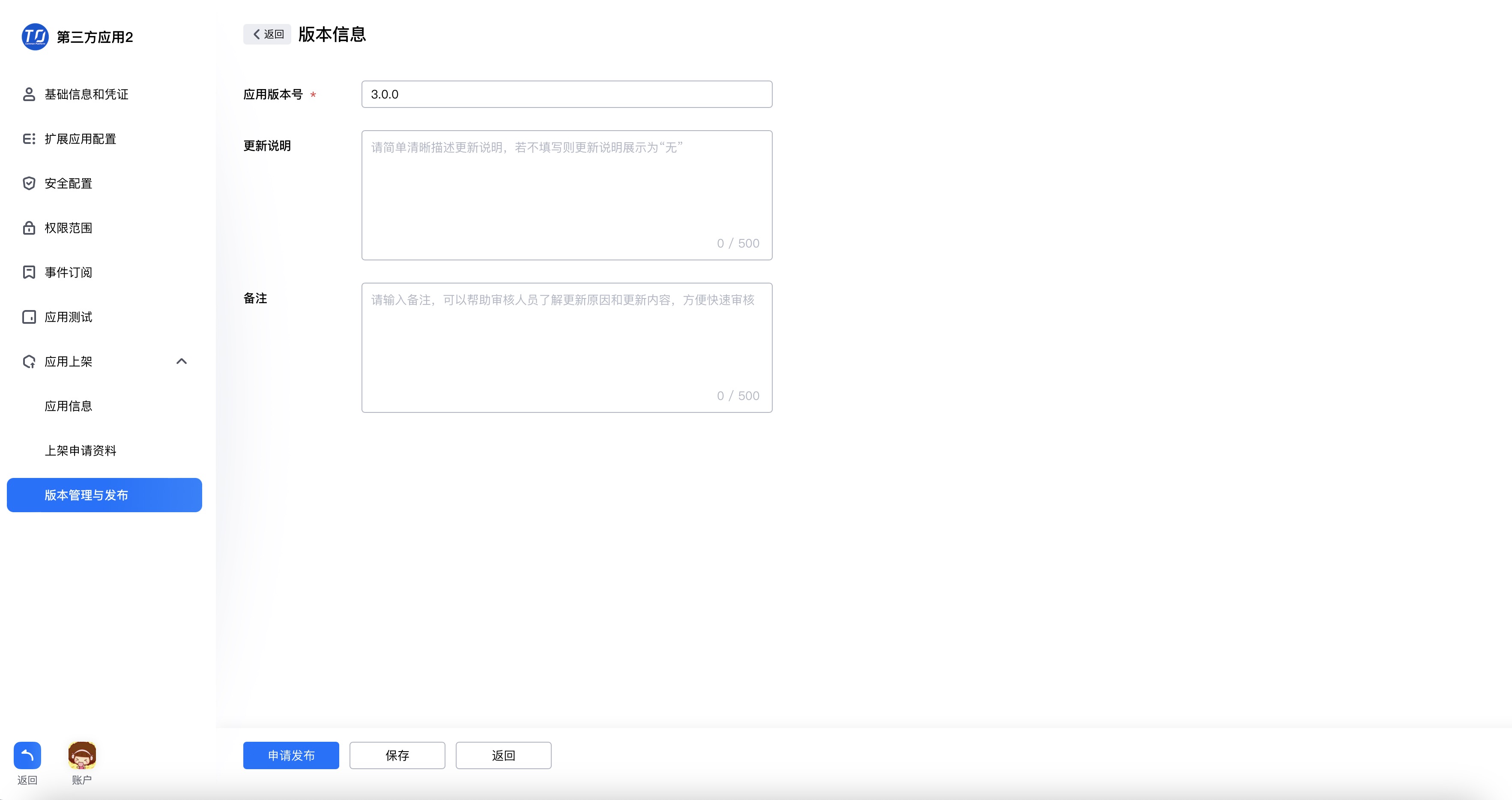Click the 返回 button beside 版本信息 title

click(267, 34)
